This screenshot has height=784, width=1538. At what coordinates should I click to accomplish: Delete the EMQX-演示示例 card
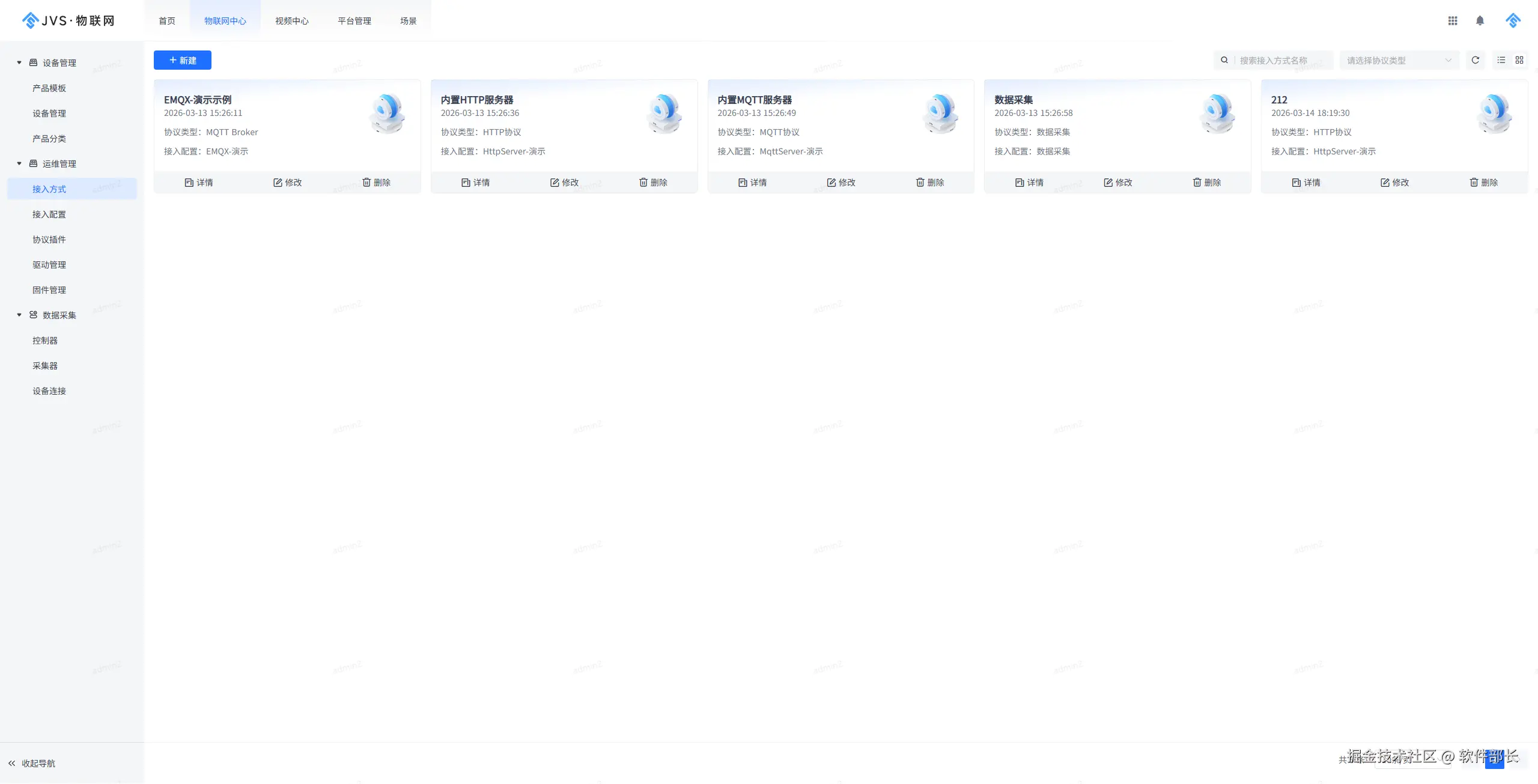[x=376, y=183]
